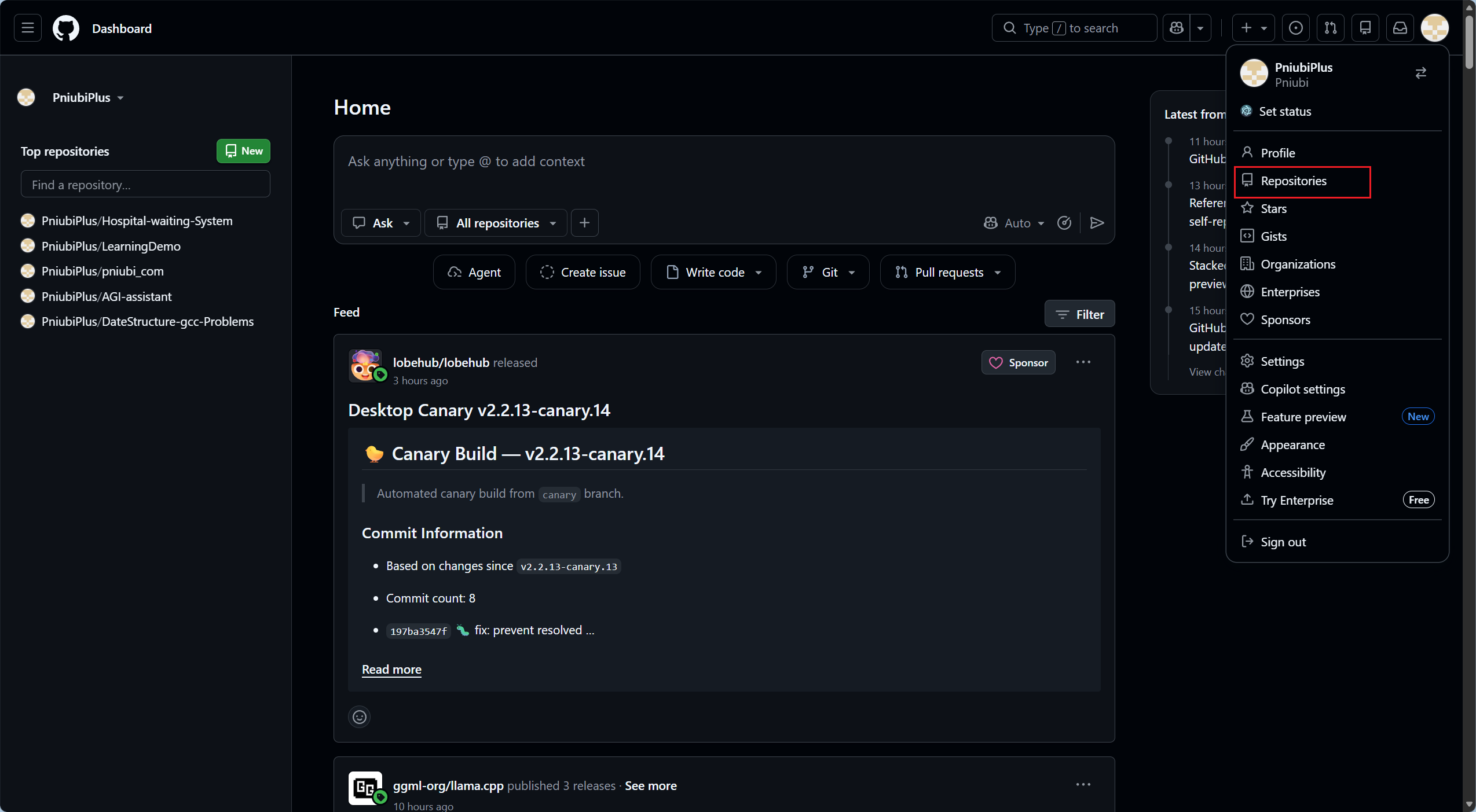Open Feature preview menu item
Image resolution: width=1476 pixels, height=812 pixels.
click(1338, 417)
